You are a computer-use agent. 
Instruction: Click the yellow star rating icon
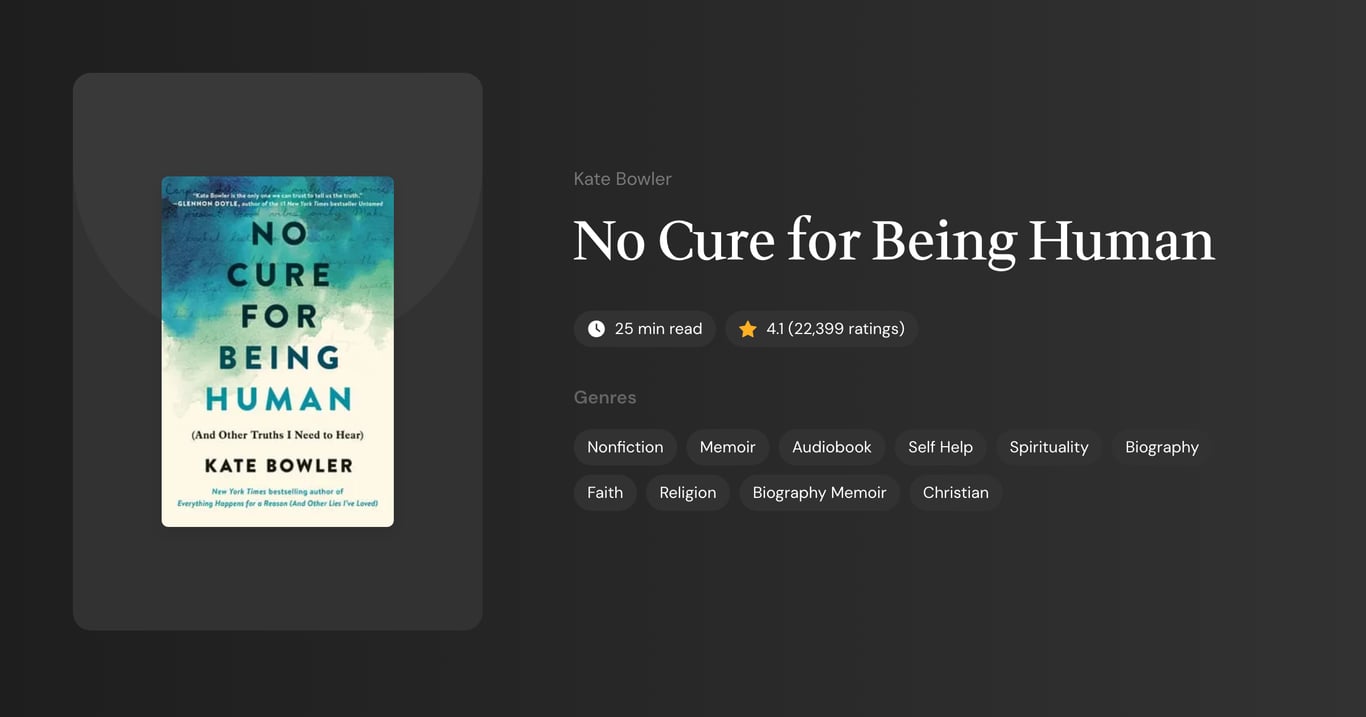[747, 329]
